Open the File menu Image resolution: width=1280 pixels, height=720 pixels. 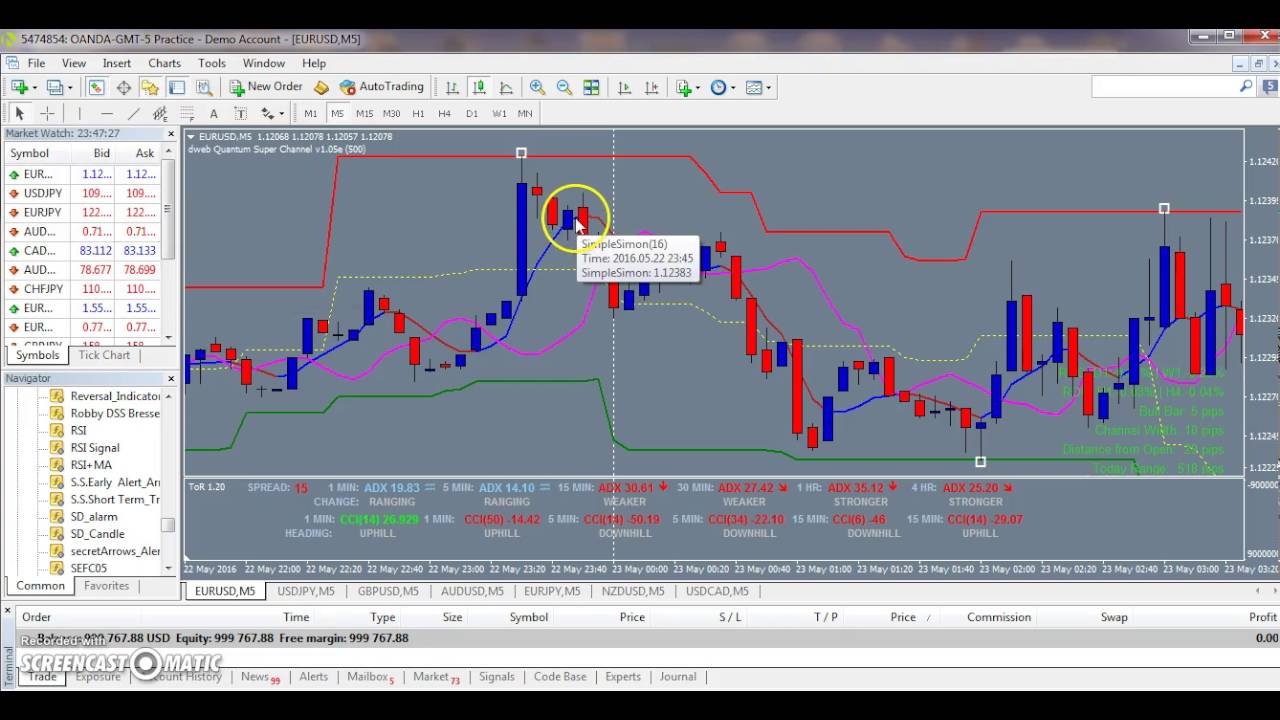coord(36,63)
